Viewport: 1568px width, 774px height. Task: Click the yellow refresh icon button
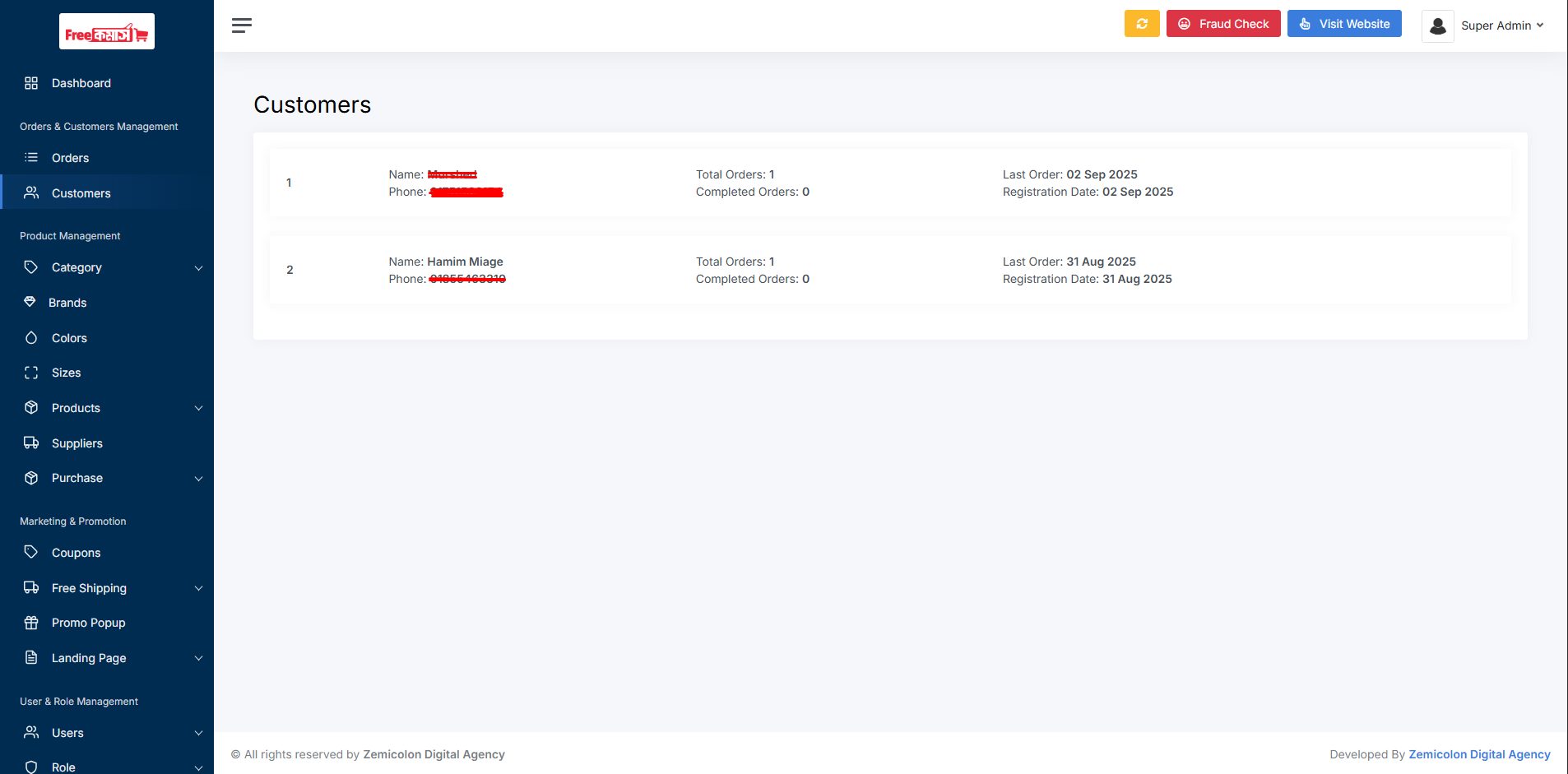1141,24
